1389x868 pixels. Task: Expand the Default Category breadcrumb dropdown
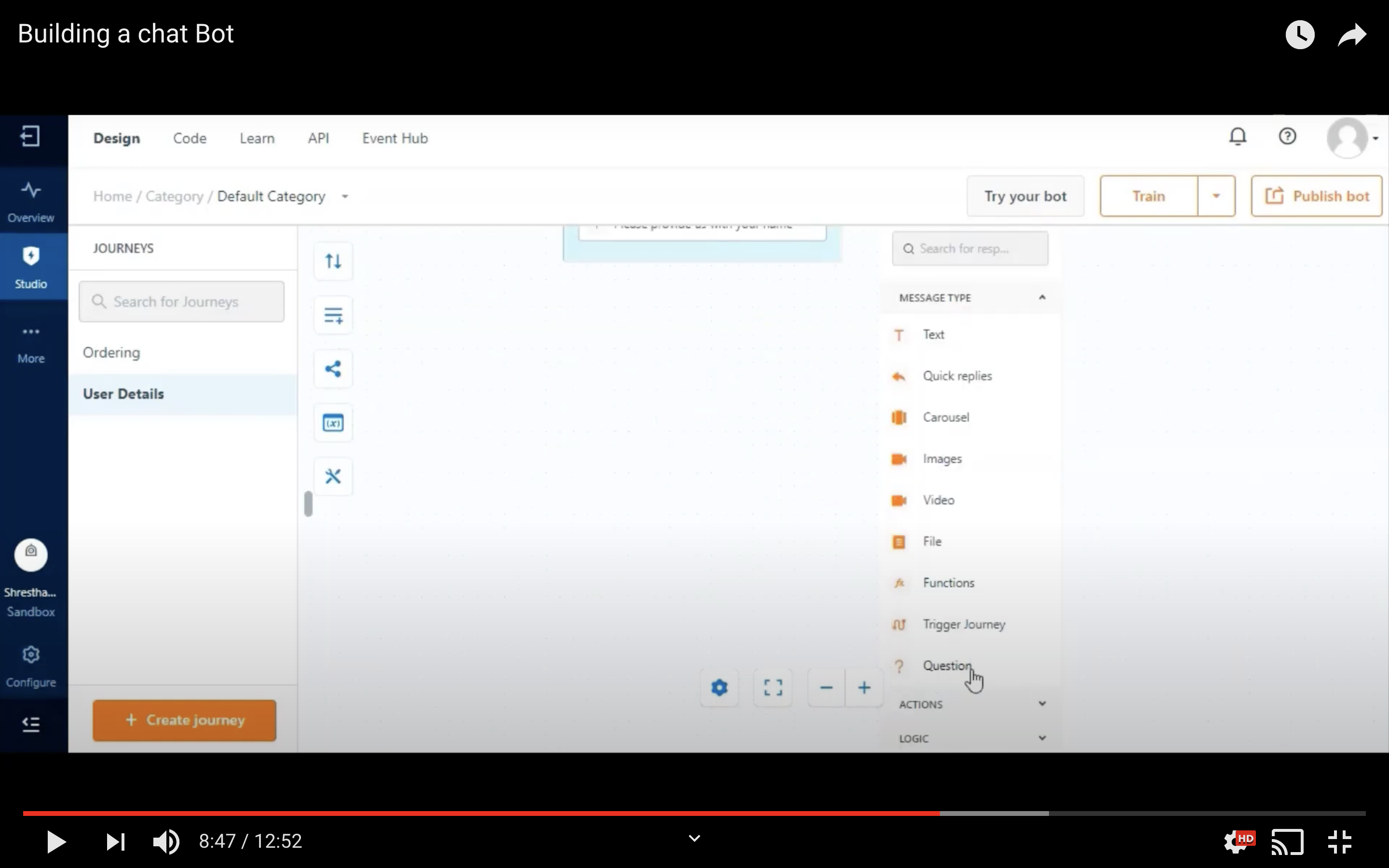[344, 196]
